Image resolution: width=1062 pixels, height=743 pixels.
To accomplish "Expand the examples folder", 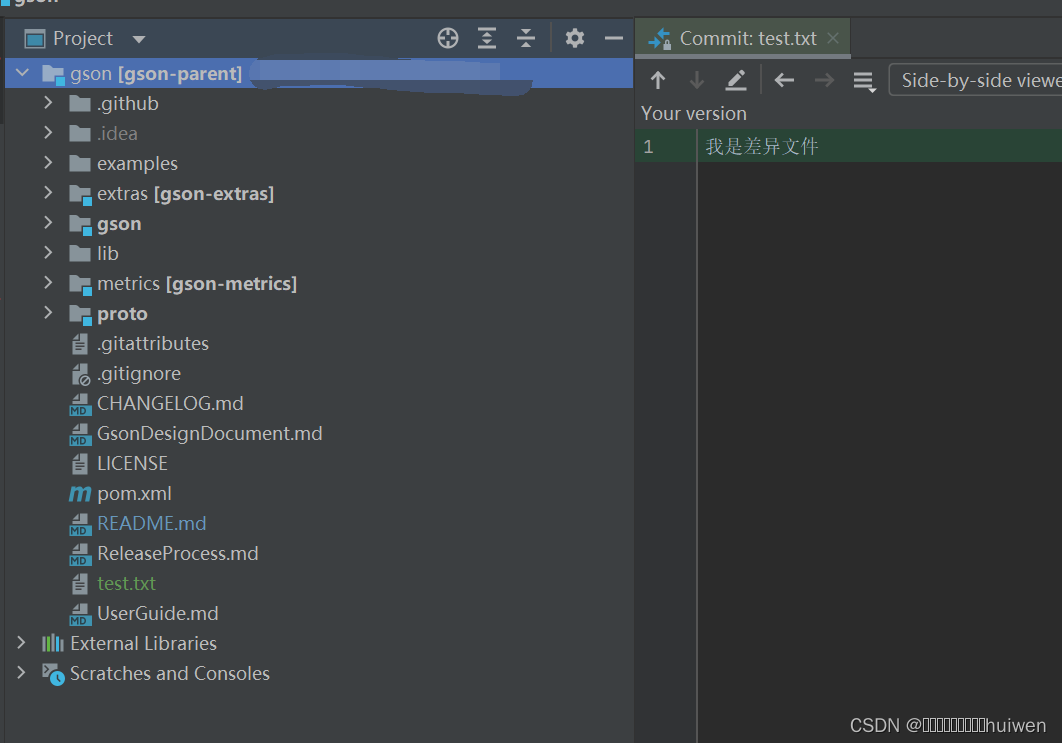I will (48, 162).
